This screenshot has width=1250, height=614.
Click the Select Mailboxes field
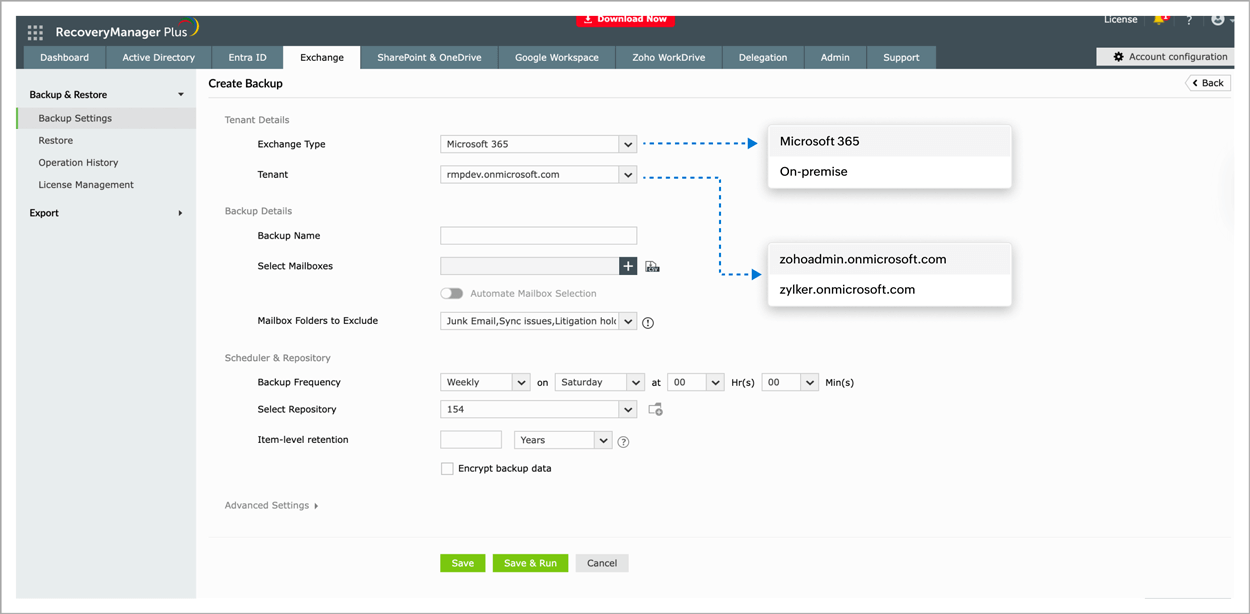(x=529, y=266)
